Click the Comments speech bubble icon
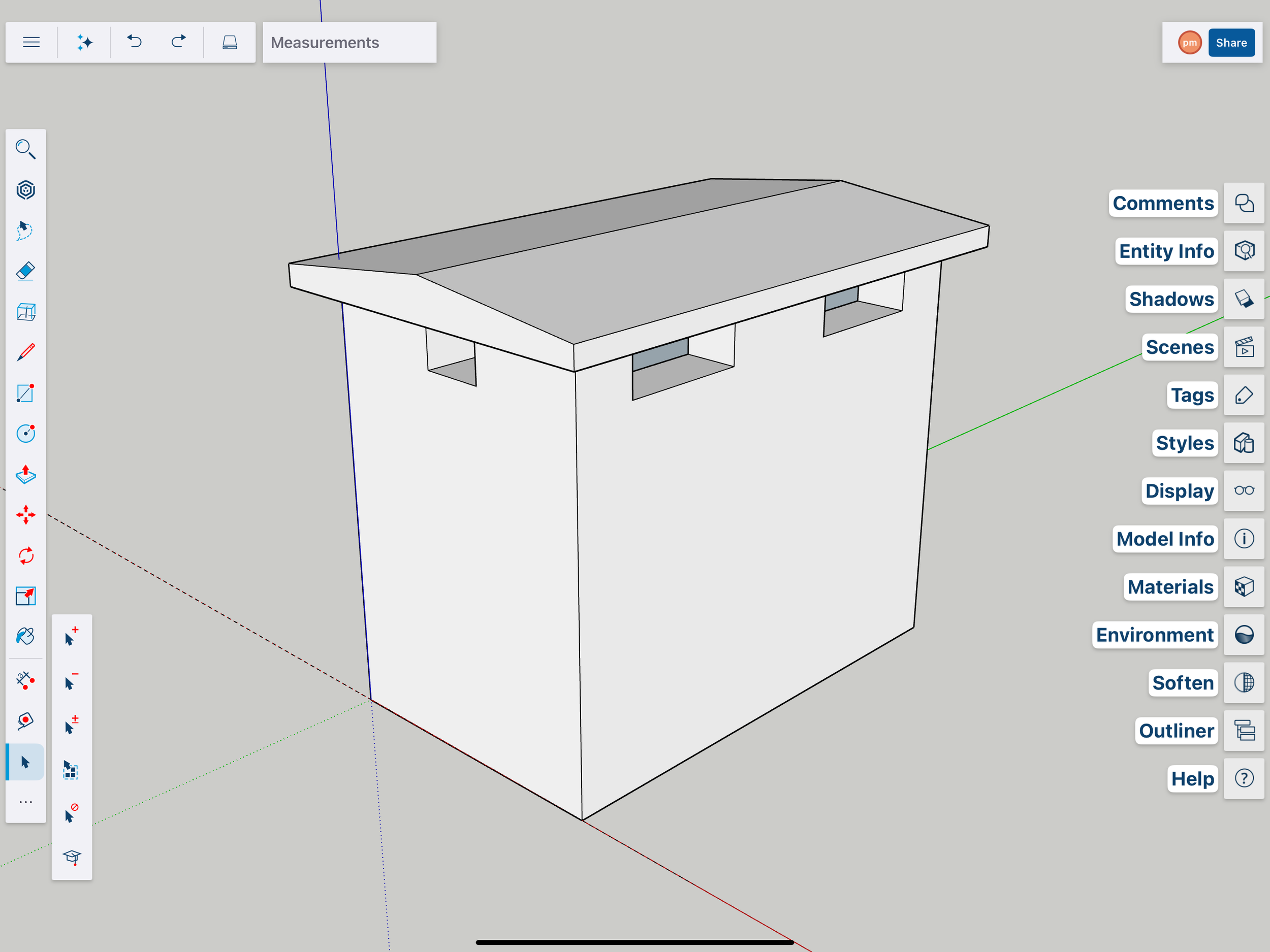Viewport: 1270px width, 952px height. point(1244,203)
